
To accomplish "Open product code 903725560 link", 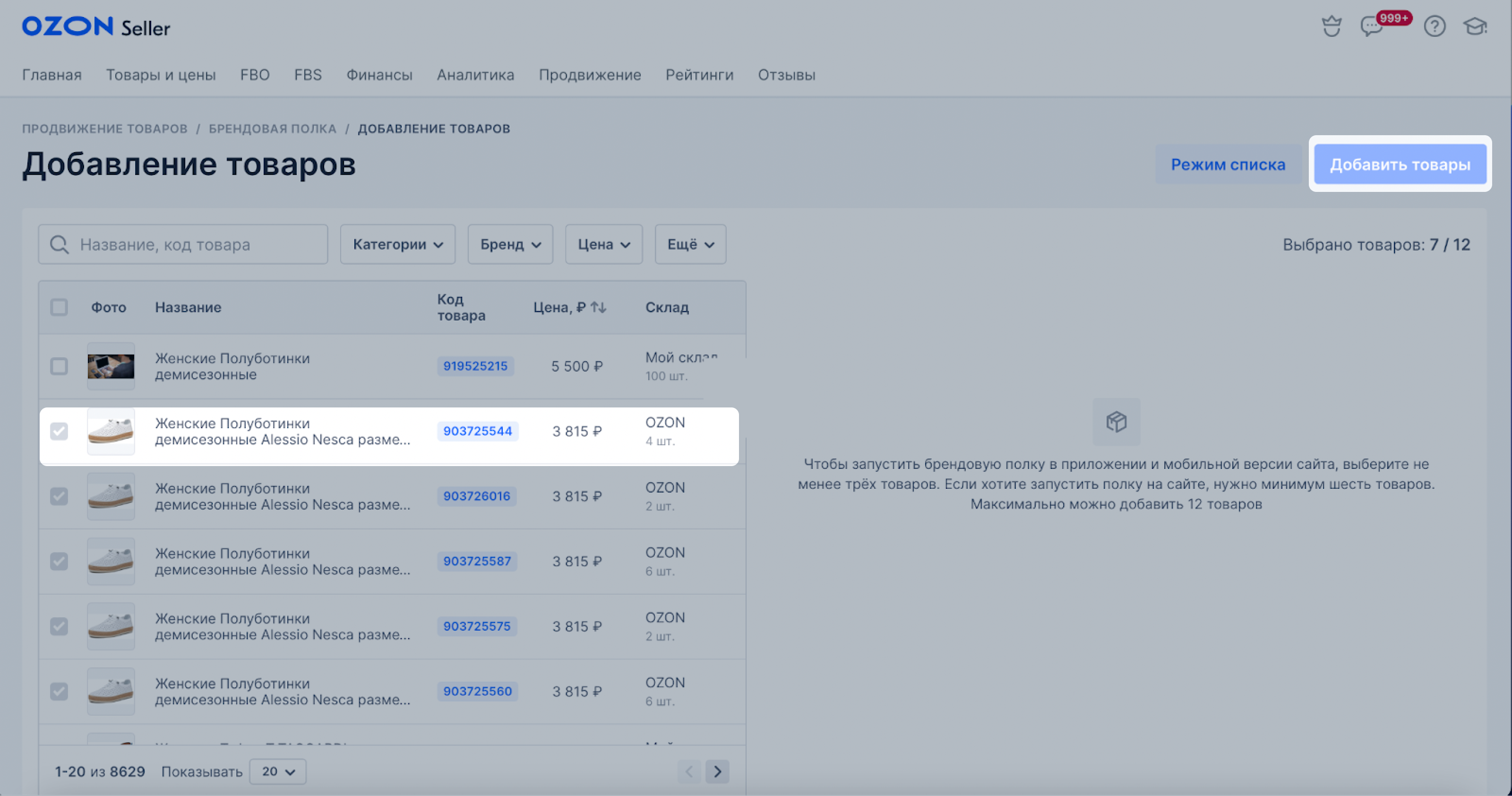I will (x=478, y=692).
